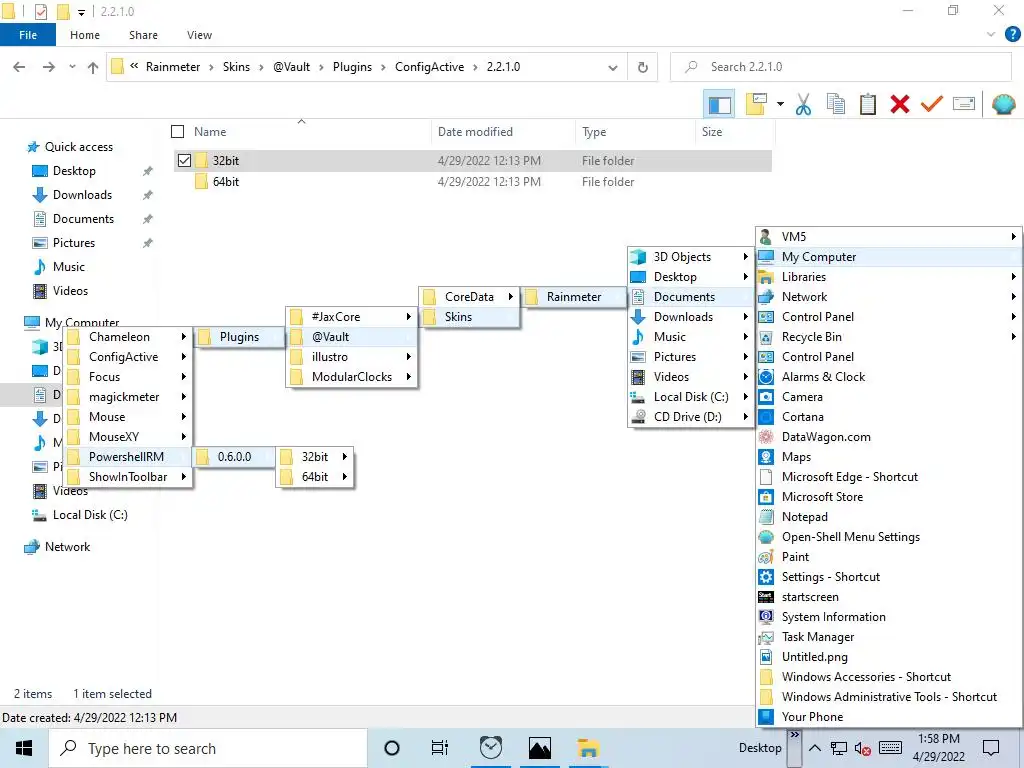Open the ModularClocks folder submenu
This screenshot has width=1024, height=768.
click(x=351, y=377)
